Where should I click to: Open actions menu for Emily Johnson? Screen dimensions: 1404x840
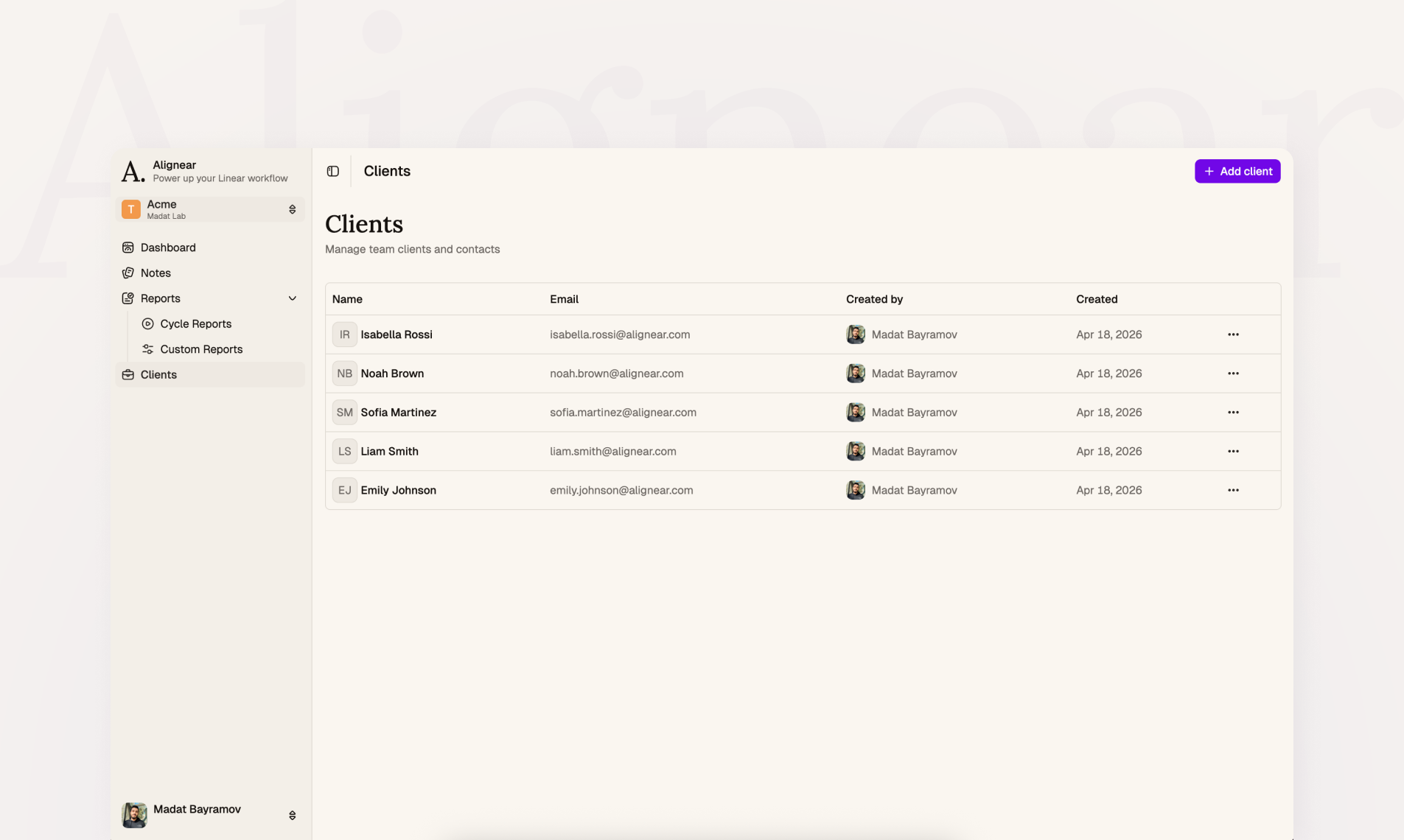tap(1233, 490)
